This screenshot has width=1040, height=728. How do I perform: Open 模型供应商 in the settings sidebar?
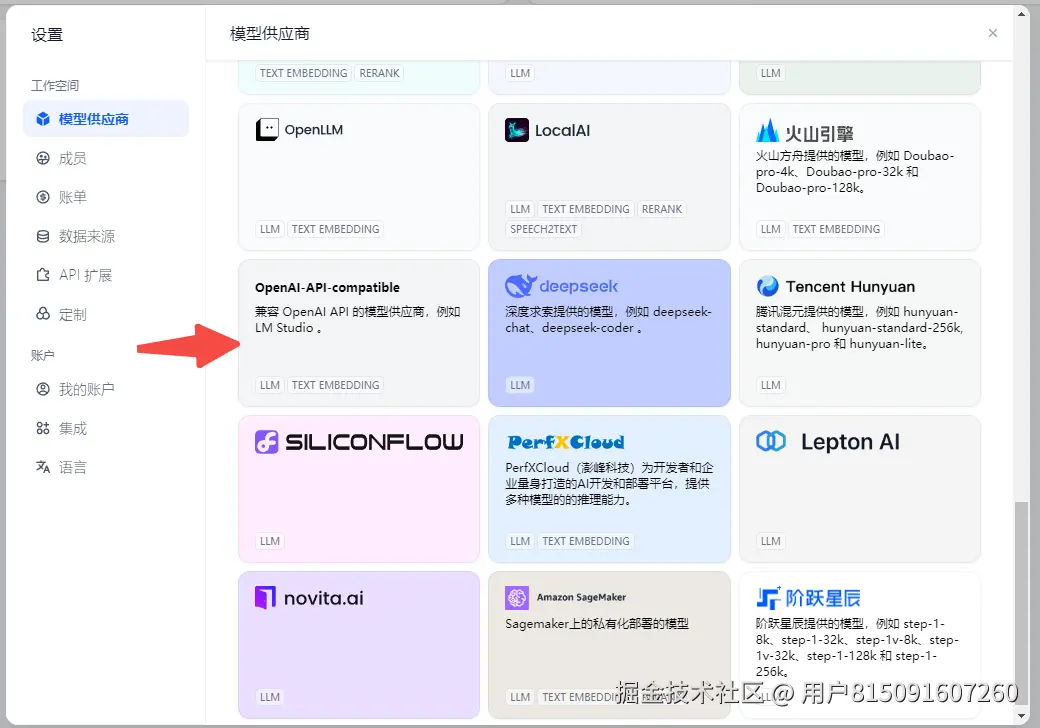[x=106, y=119]
